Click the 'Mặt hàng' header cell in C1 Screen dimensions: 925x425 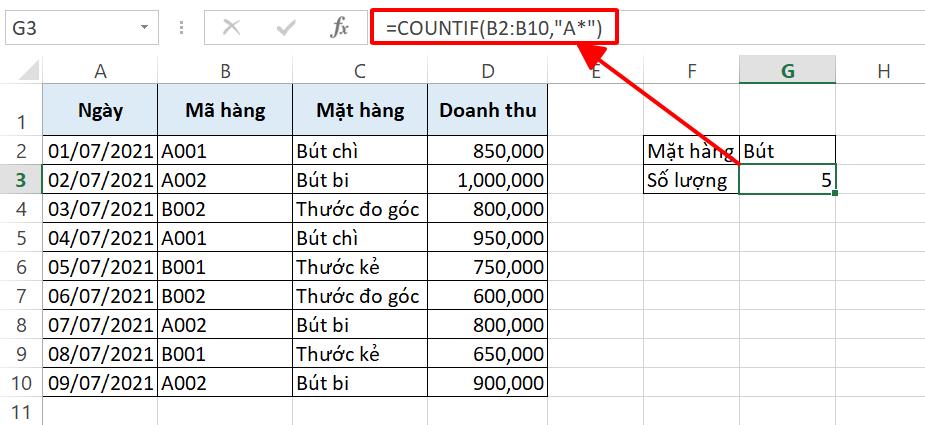[360, 110]
